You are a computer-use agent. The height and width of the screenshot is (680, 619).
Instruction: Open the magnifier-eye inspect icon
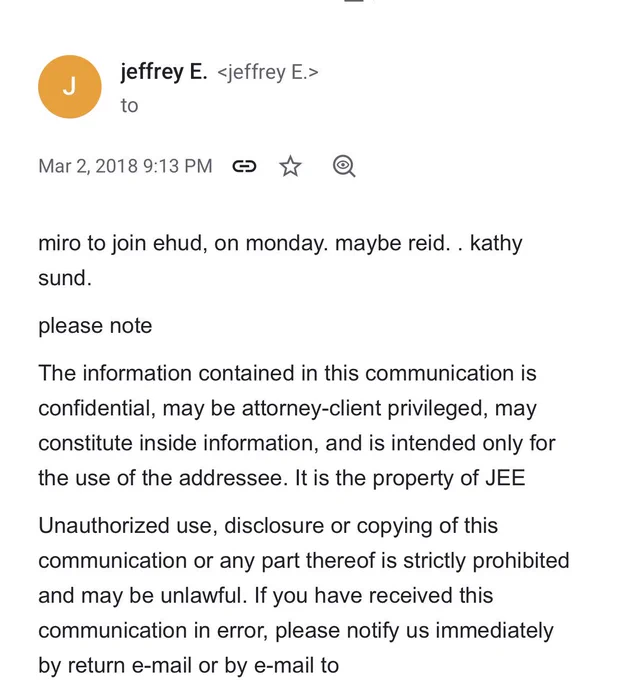(344, 166)
